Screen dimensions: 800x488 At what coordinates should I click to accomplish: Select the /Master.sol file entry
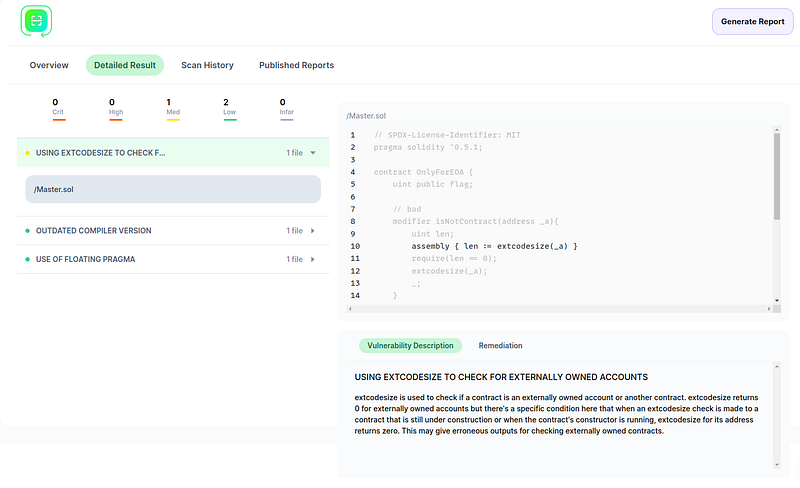(x=172, y=189)
